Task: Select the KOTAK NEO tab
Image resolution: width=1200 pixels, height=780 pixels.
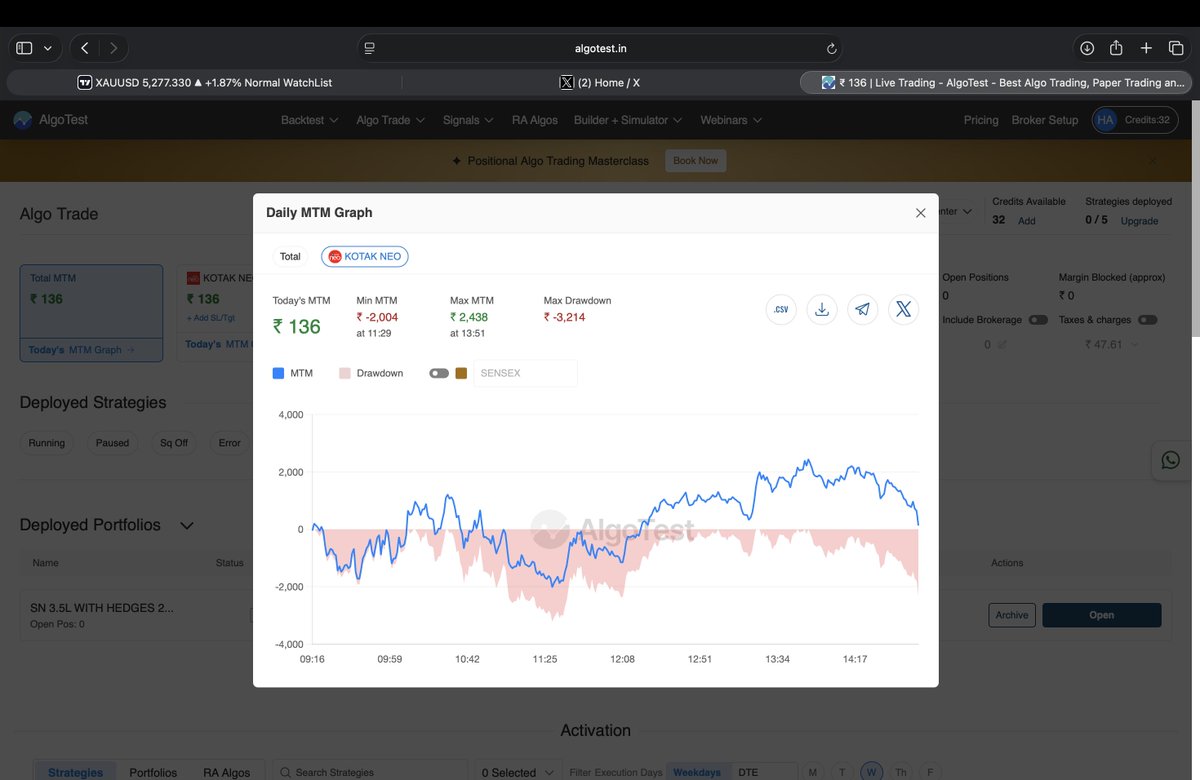Action: click(365, 257)
